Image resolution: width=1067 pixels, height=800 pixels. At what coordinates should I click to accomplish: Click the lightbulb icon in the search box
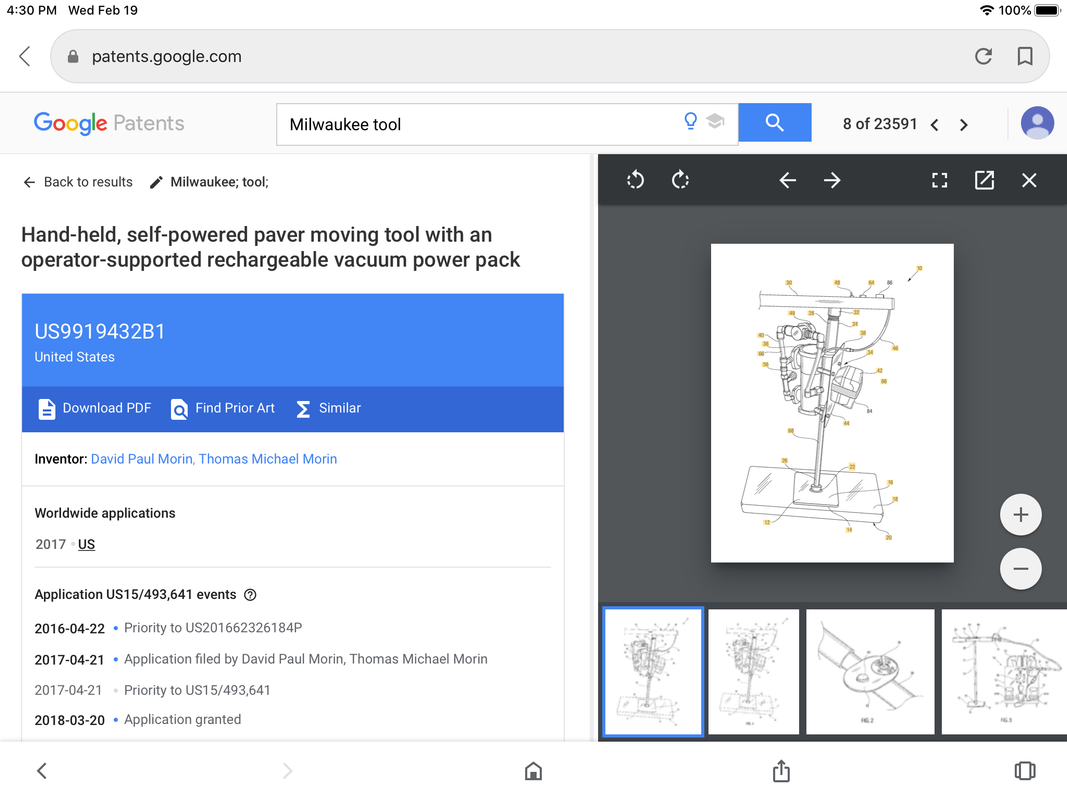pos(690,122)
